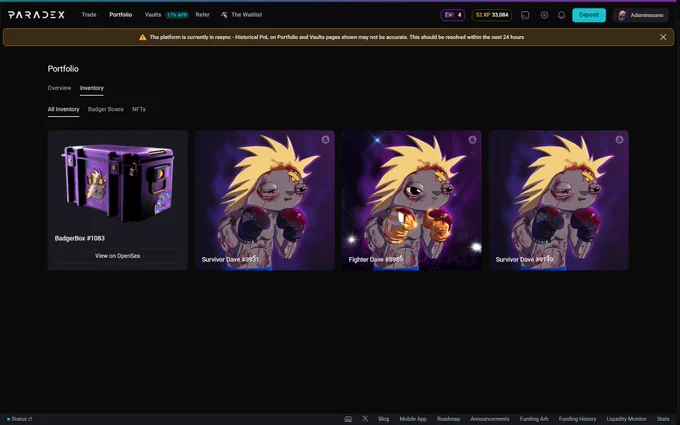This screenshot has height=425, width=680.
Task: Open the Portfolio menu item
Action: (121, 15)
